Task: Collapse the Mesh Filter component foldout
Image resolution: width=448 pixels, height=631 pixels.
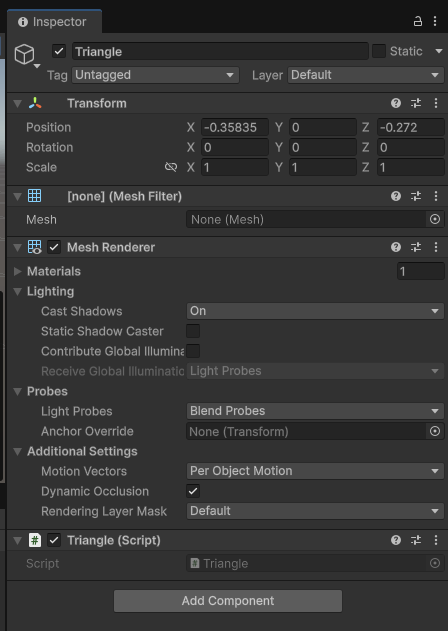Action: (17, 196)
